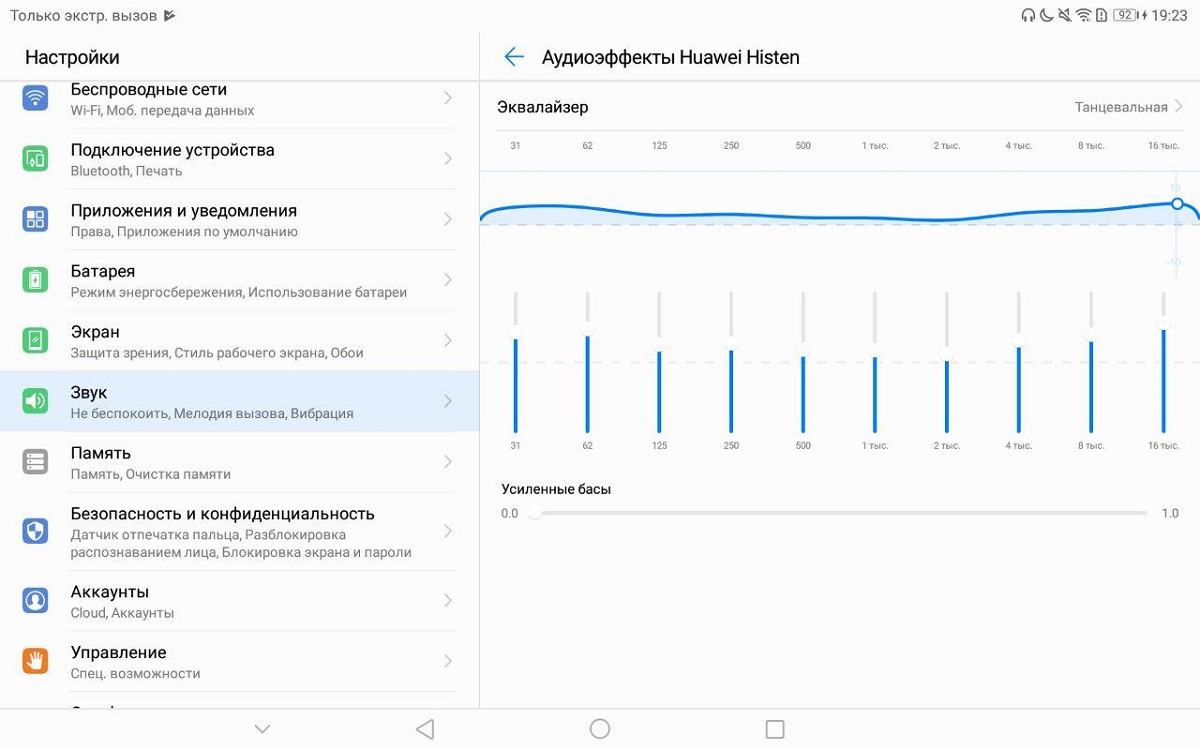Expand Аккаунты row chevron

click(447, 600)
